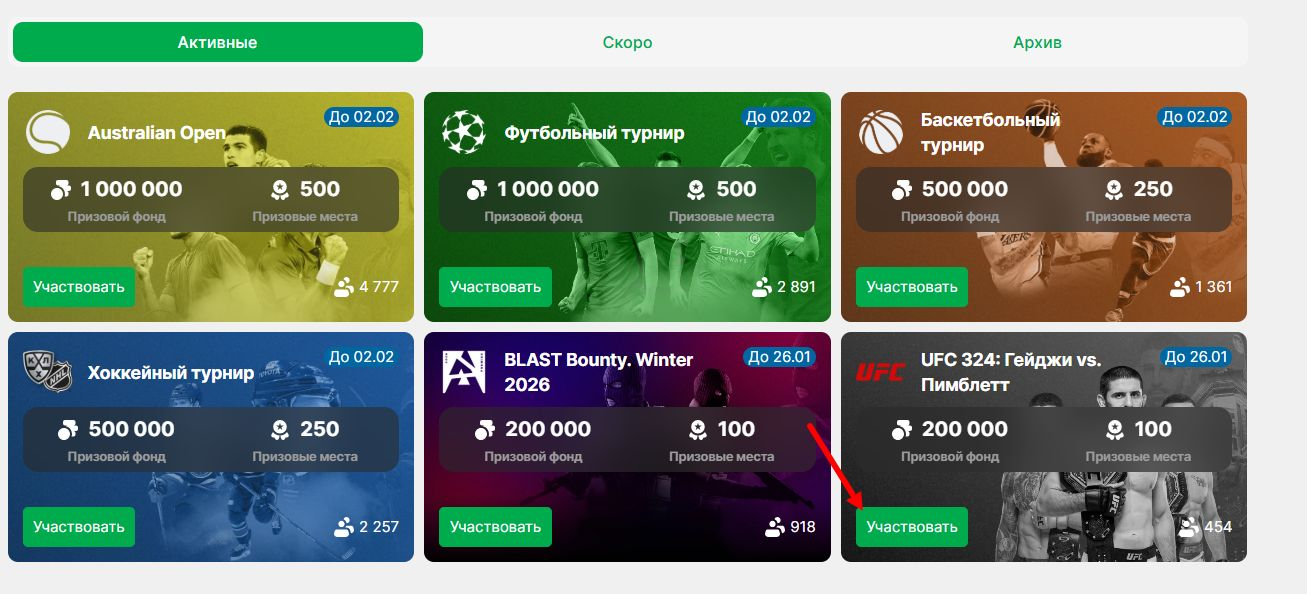Join the UFC 324 tournament via Участвовать

coord(912,527)
